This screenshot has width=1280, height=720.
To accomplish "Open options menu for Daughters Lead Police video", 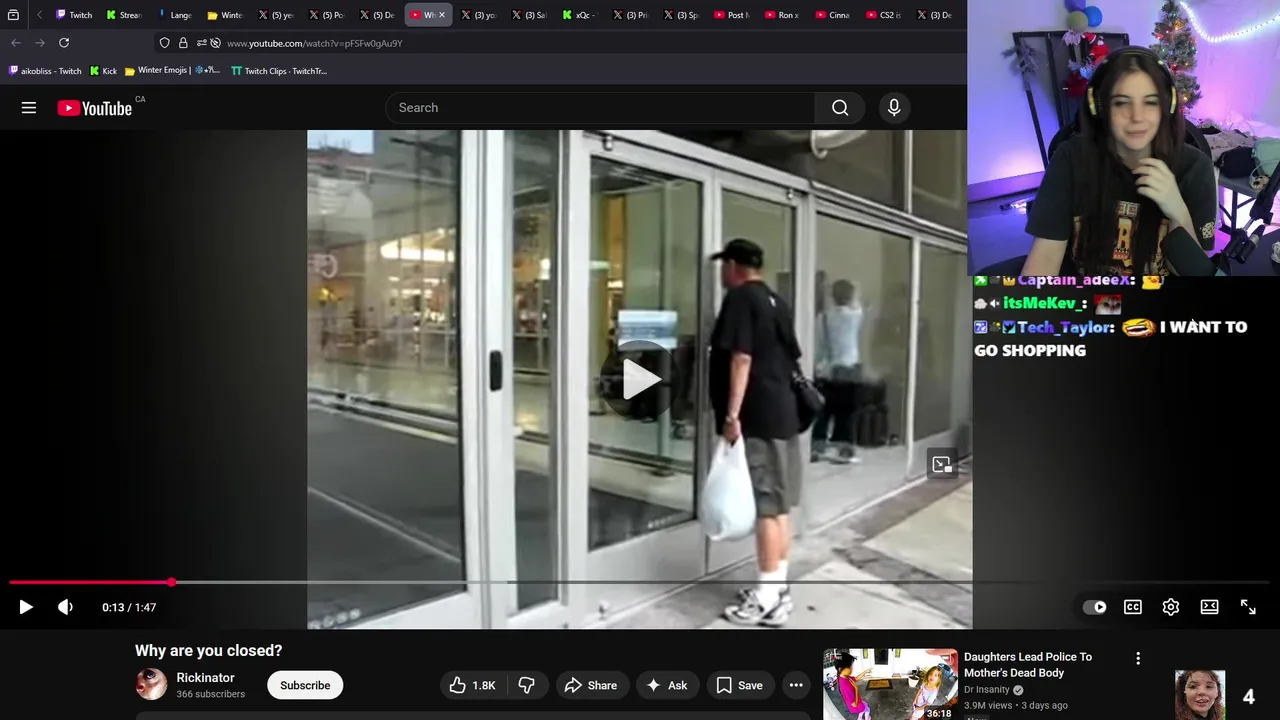I will [x=1137, y=658].
